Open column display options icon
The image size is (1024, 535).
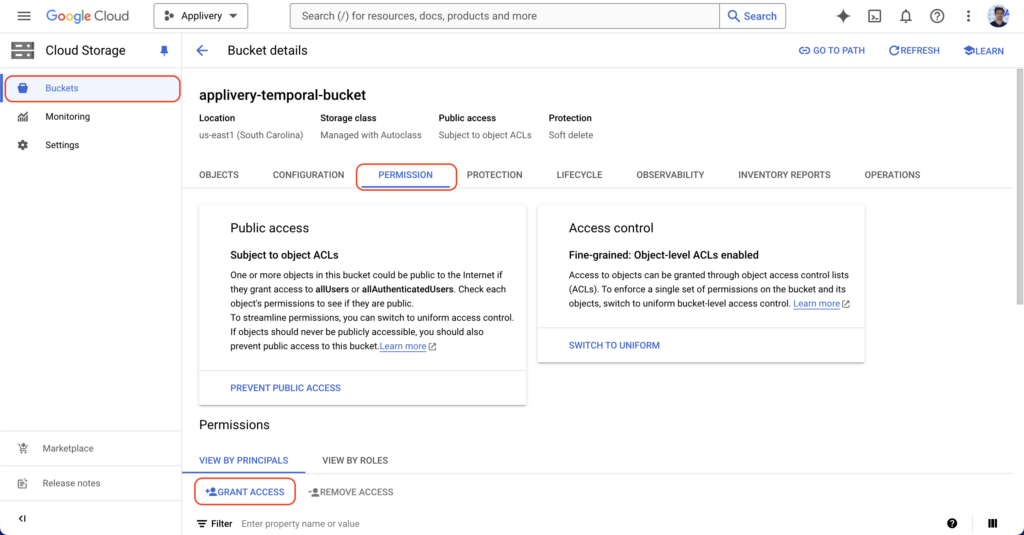993,523
